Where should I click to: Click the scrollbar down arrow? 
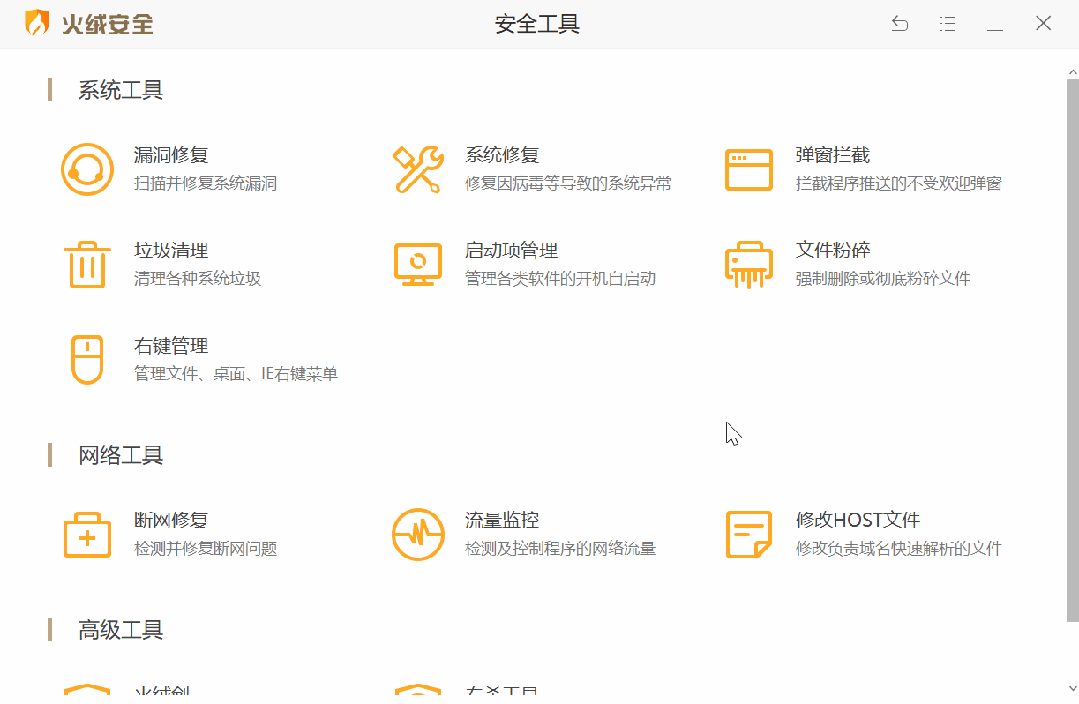click(x=1072, y=687)
